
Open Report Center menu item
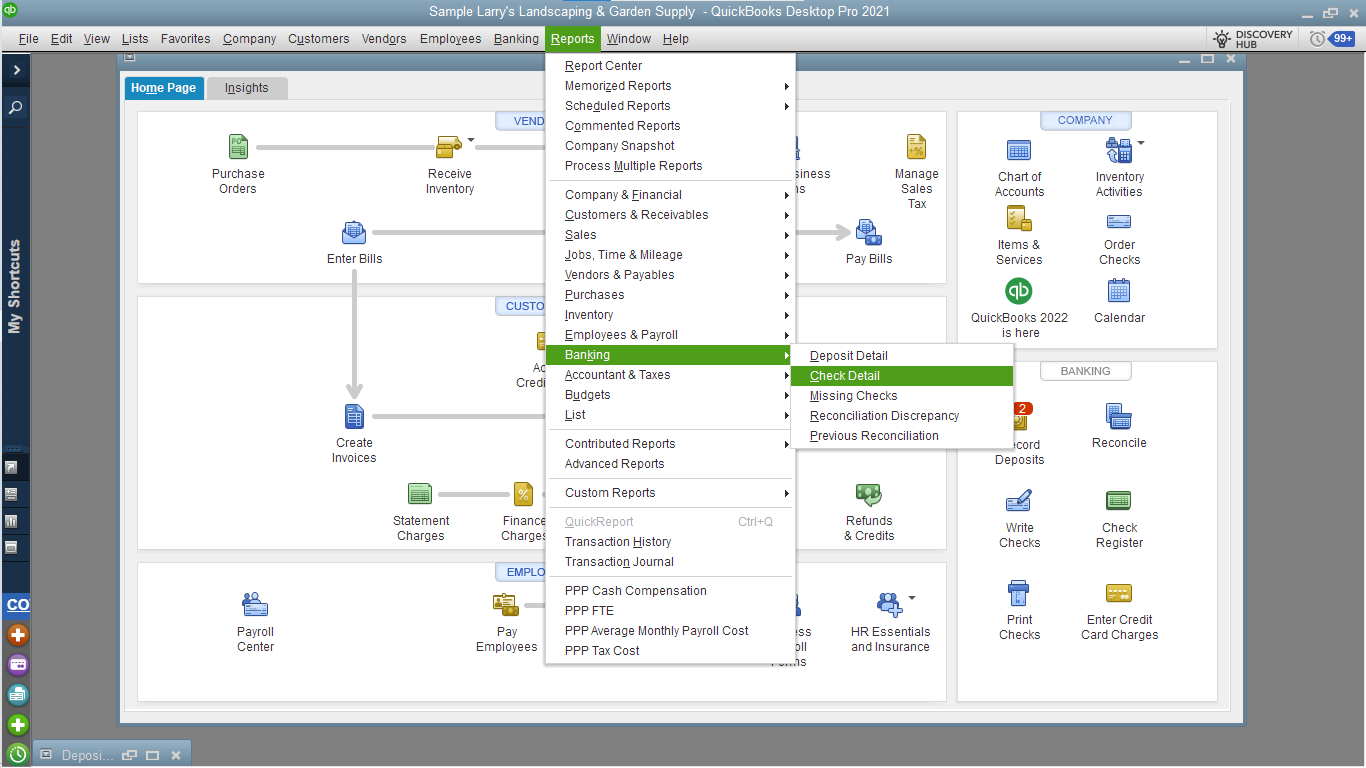[671, 66]
